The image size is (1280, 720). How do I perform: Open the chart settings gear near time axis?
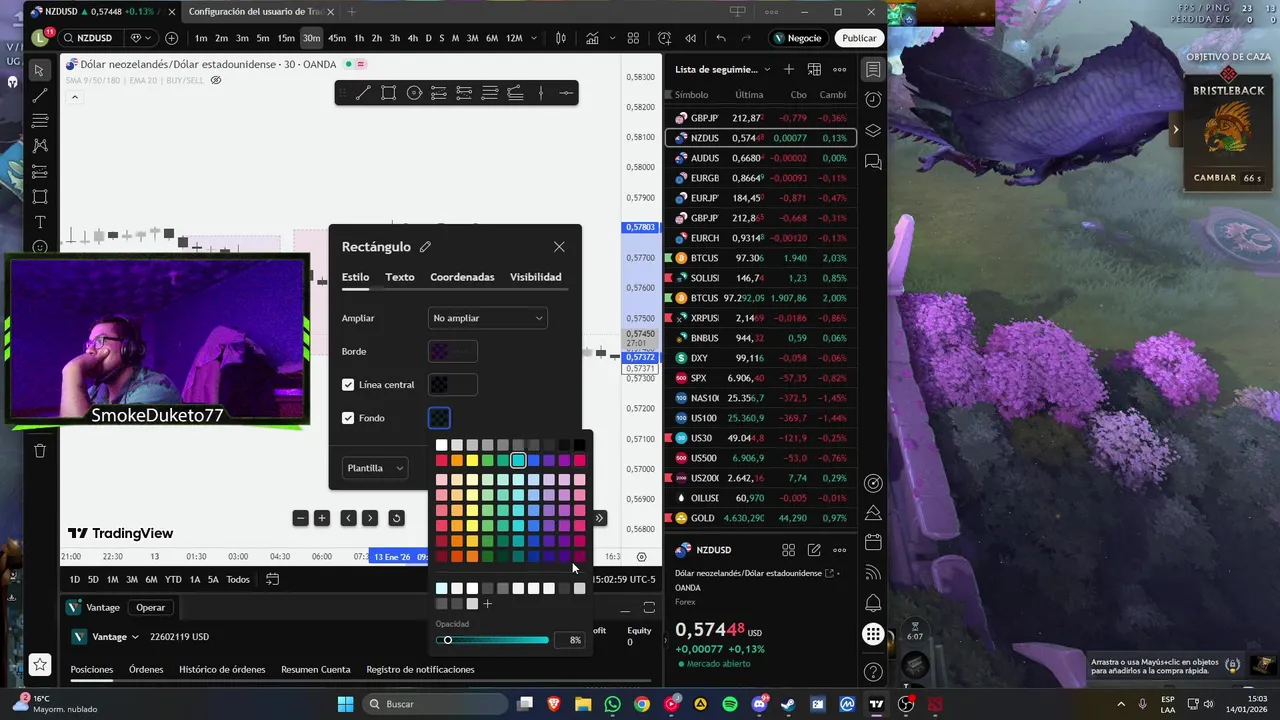point(642,557)
